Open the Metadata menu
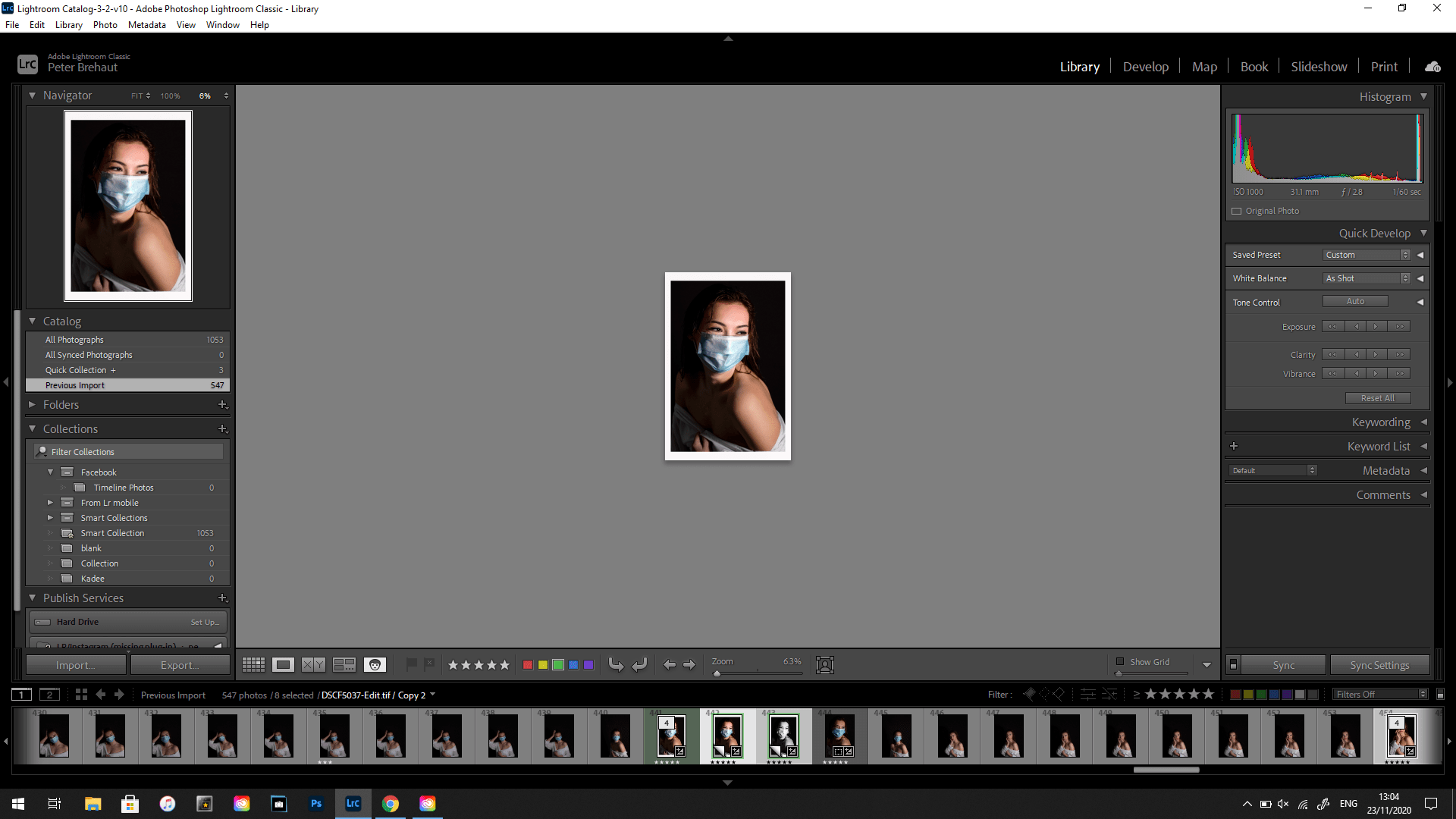Screen dimensions: 1456x819 [146, 24]
